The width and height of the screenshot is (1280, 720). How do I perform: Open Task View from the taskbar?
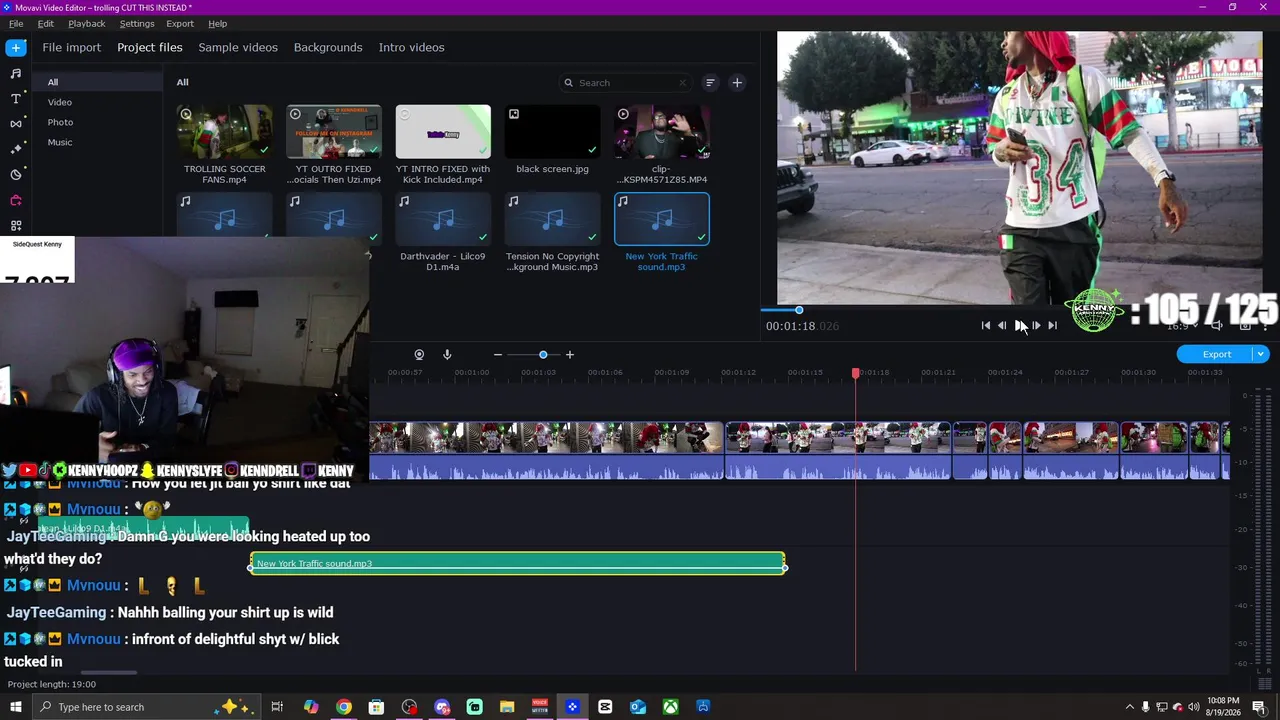pos(277,707)
